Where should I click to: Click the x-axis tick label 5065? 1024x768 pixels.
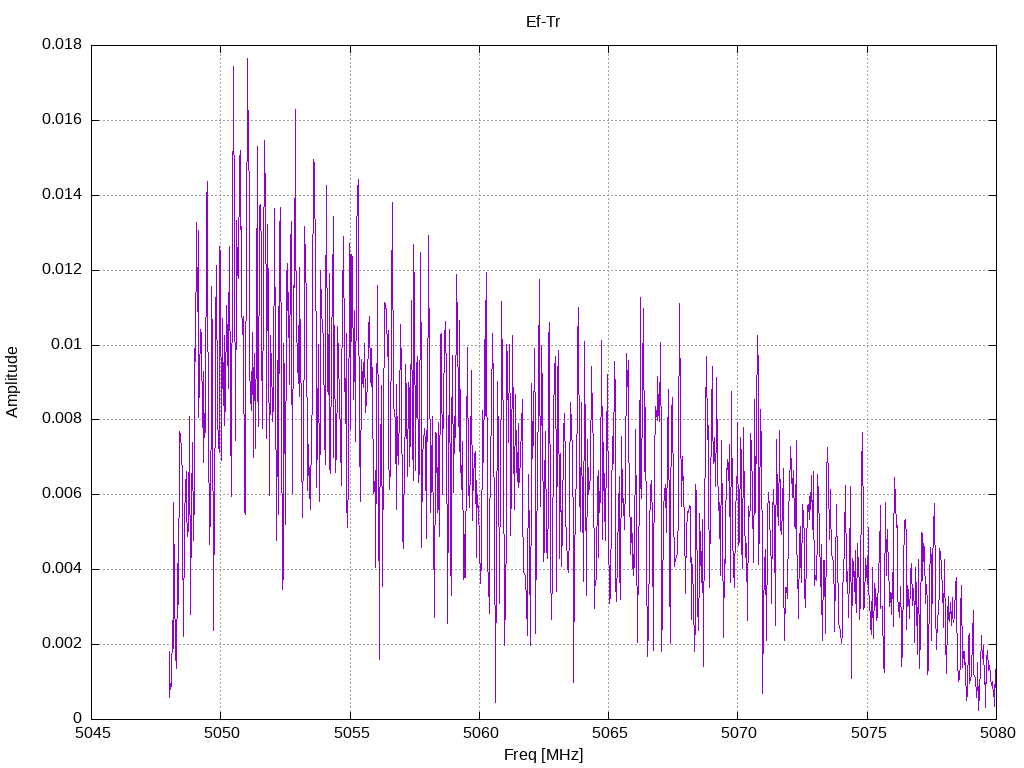click(x=610, y=733)
